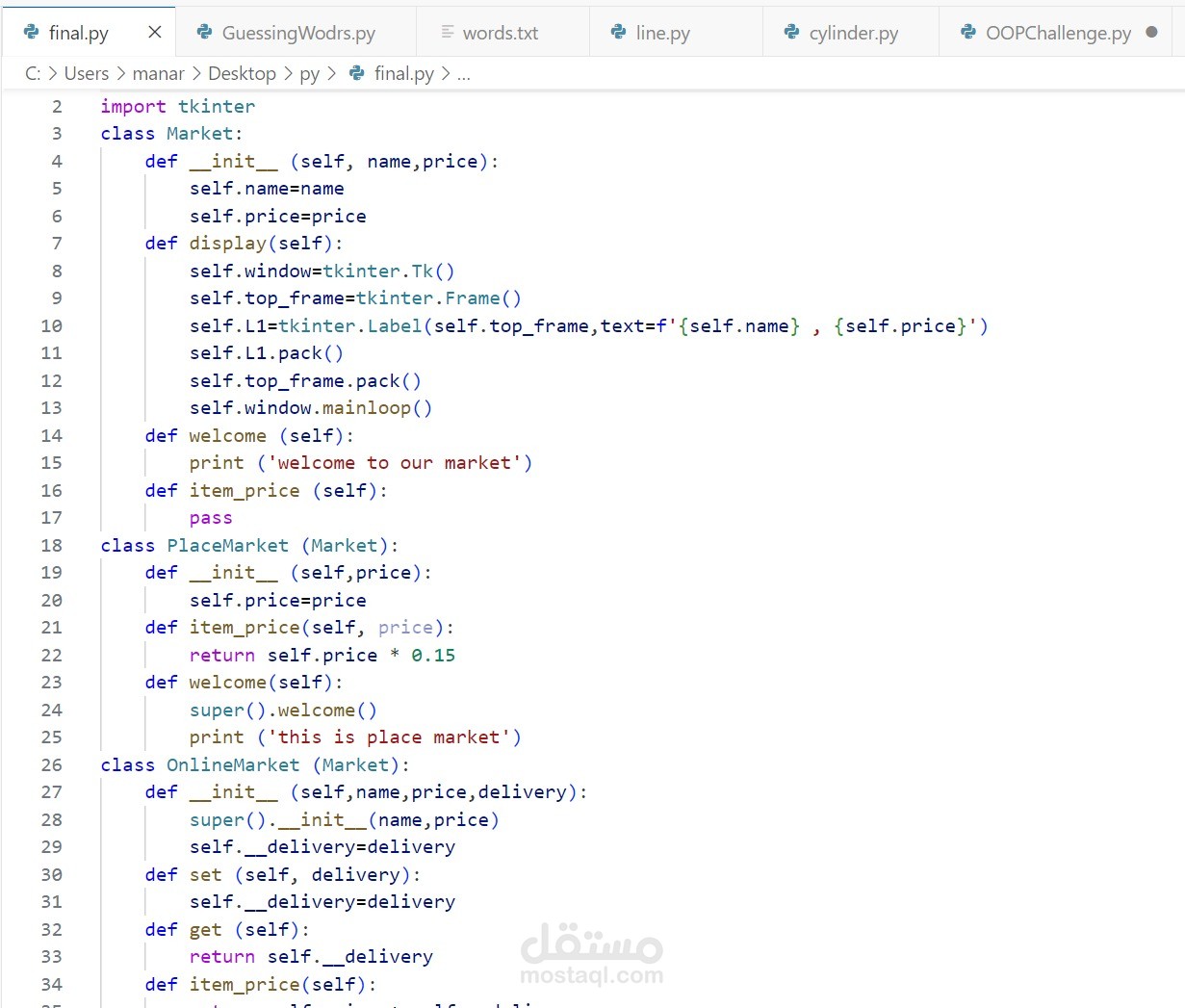Click 'self.name=name' on line 5
This screenshot has height=1008, width=1185.
pos(267,189)
